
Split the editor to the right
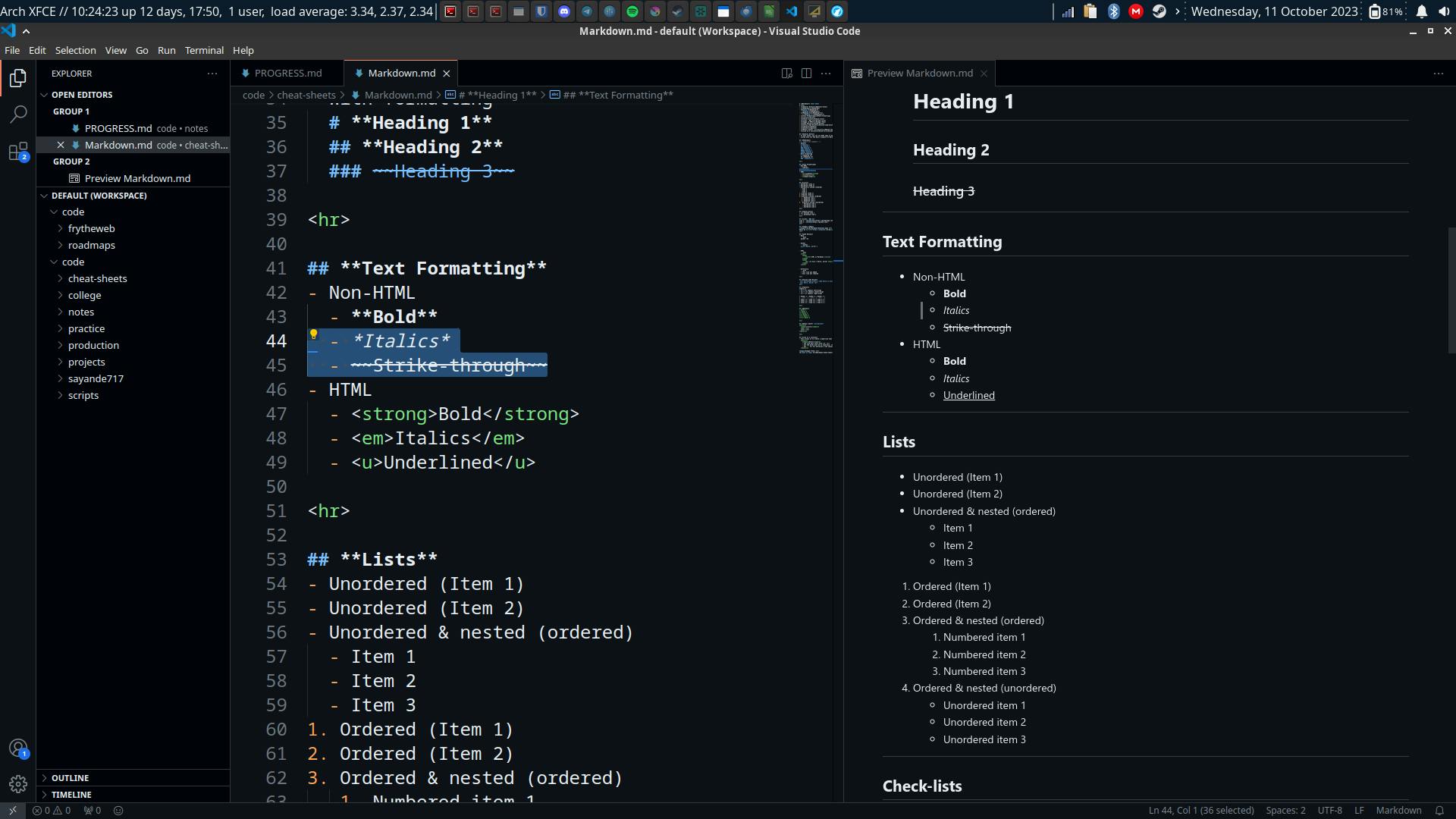coord(806,74)
